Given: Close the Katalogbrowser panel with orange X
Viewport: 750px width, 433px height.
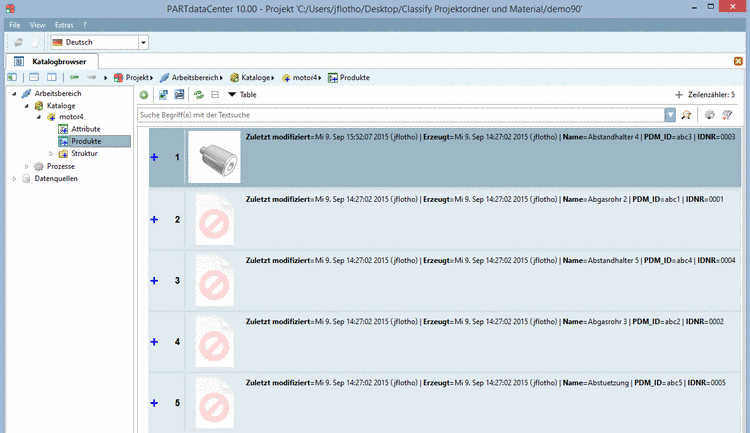Looking at the screenshot, I should coord(738,61).
